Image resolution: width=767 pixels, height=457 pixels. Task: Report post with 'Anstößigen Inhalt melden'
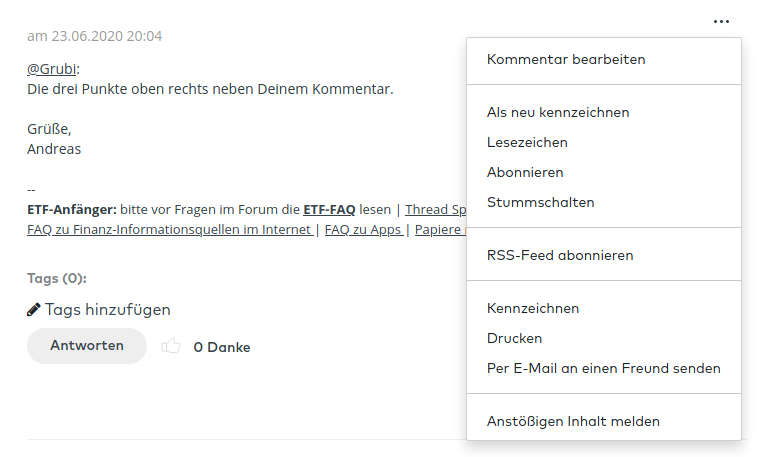573,422
